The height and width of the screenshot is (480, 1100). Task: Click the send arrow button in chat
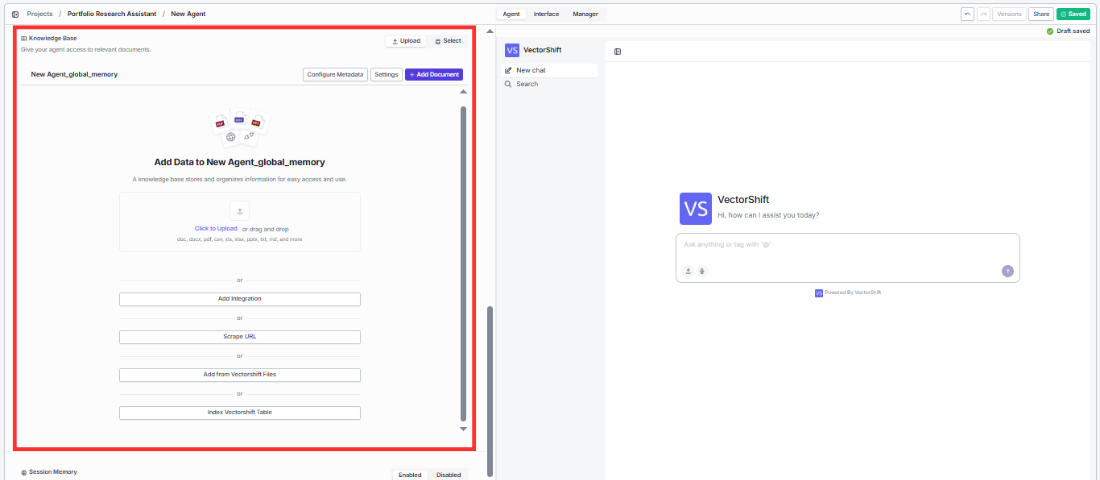point(1007,271)
